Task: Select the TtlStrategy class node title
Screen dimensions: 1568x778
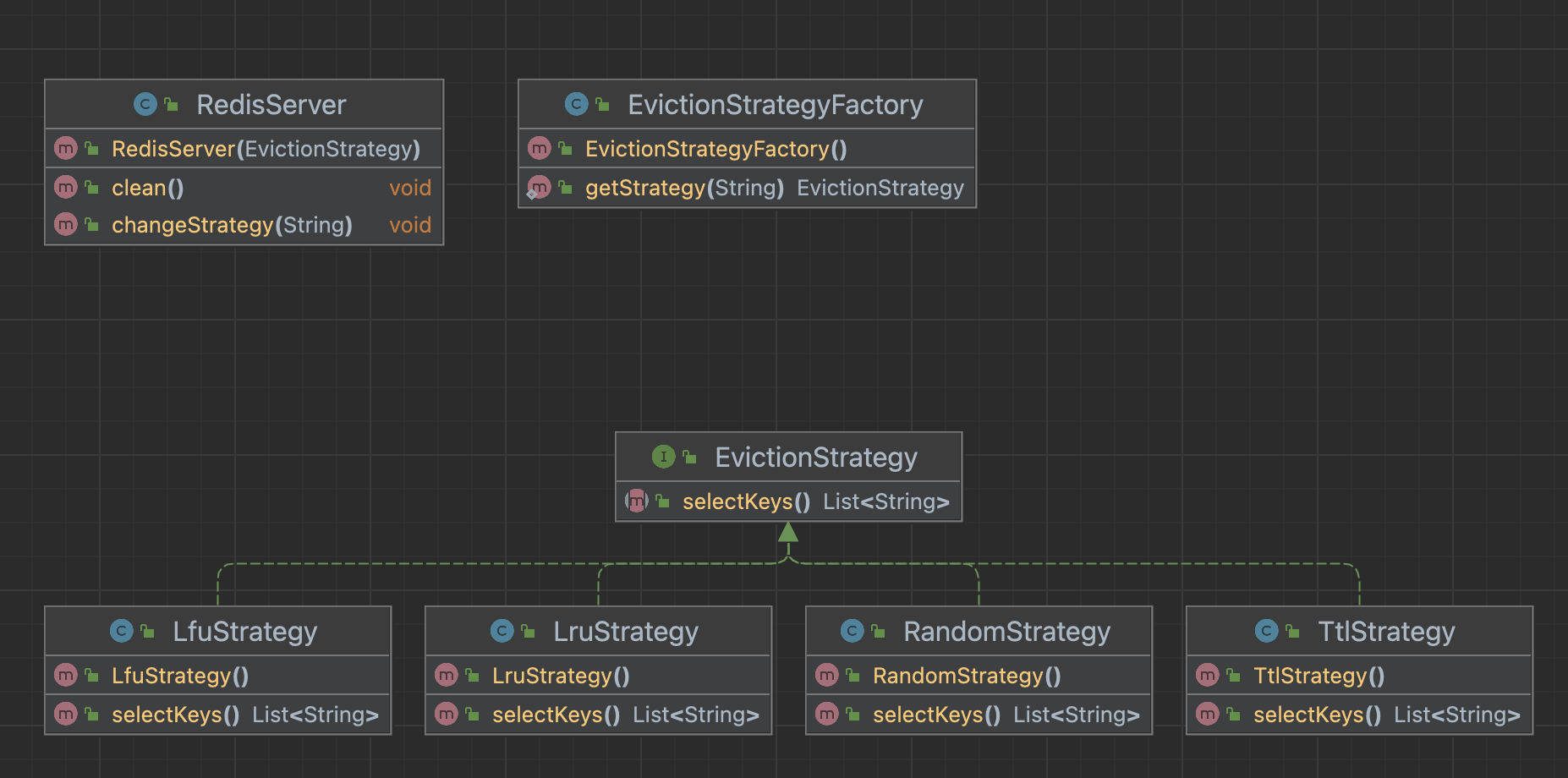Action: (x=1387, y=632)
